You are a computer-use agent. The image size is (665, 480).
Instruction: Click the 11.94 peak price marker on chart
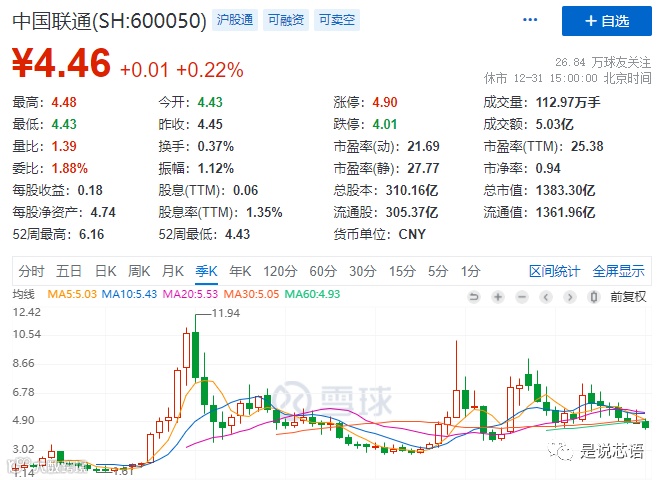pos(226,313)
